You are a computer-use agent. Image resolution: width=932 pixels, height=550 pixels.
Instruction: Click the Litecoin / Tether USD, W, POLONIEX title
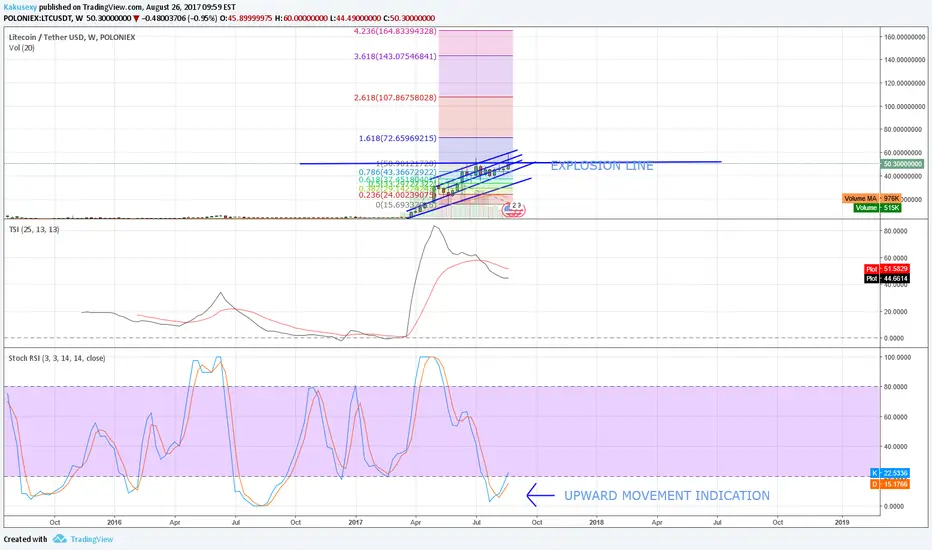coord(72,37)
